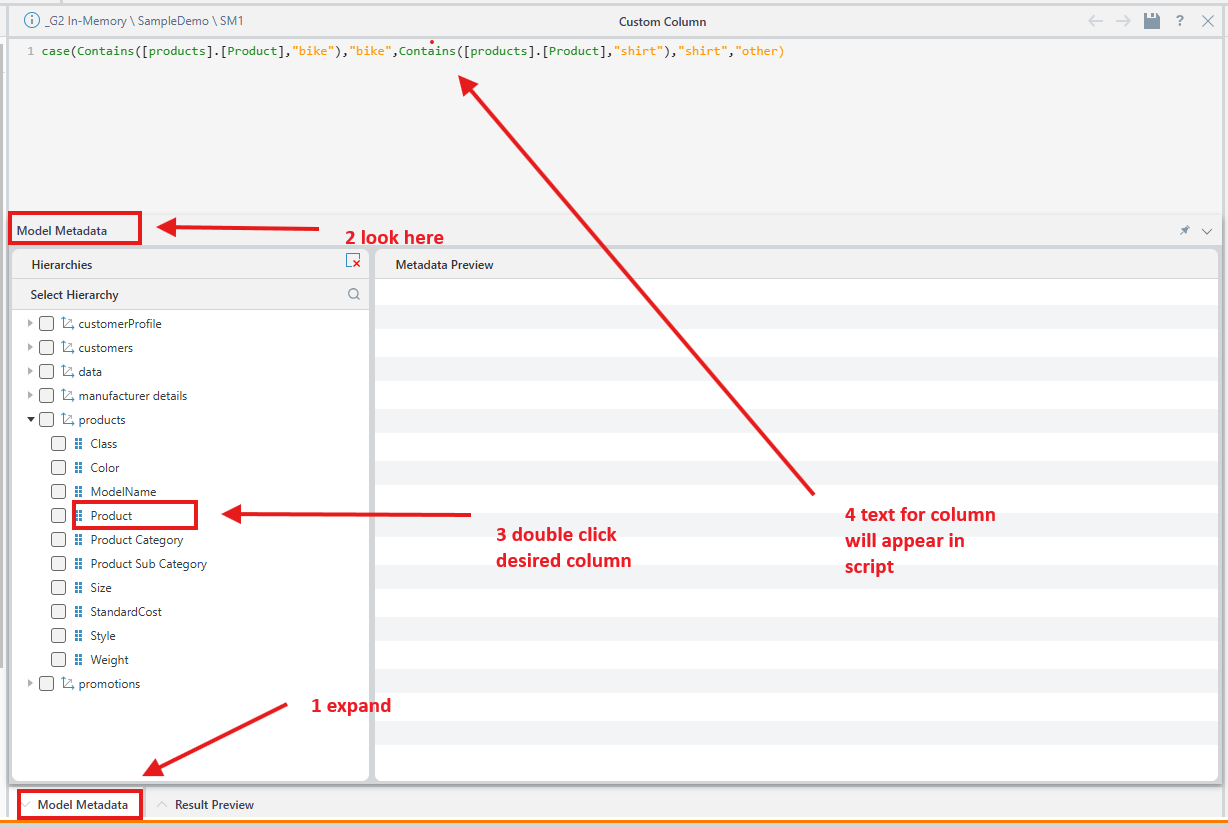The height and width of the screenshot is (828, 1228).
Task: Check the Weight checkbox
Action: tap(59, 660)
